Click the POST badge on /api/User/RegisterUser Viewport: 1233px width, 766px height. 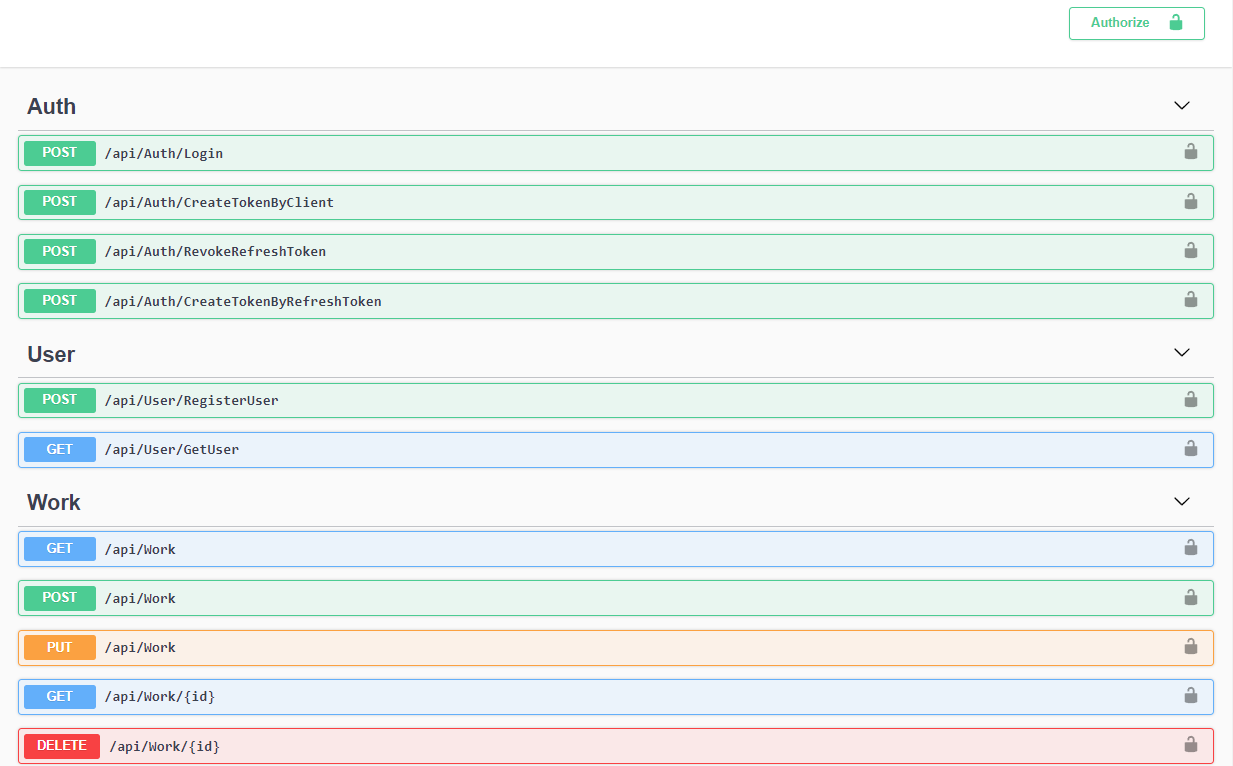point(59,400)
